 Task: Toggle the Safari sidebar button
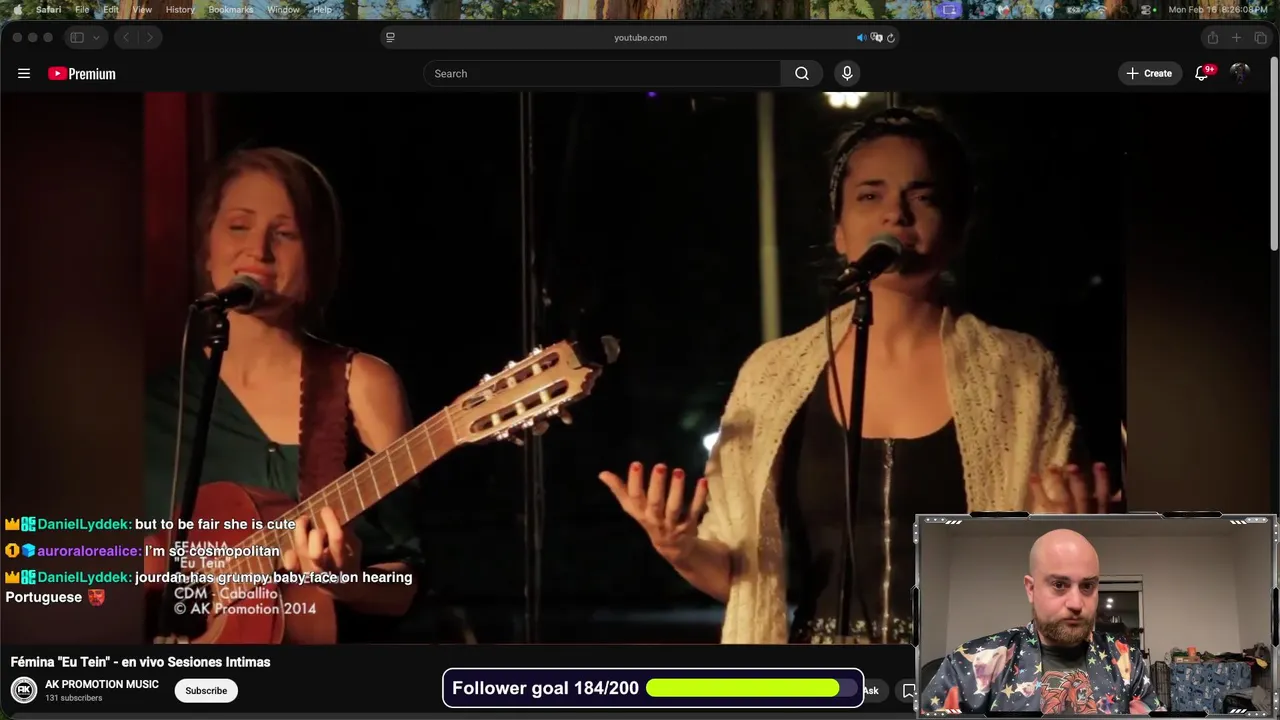coord(77,37)
